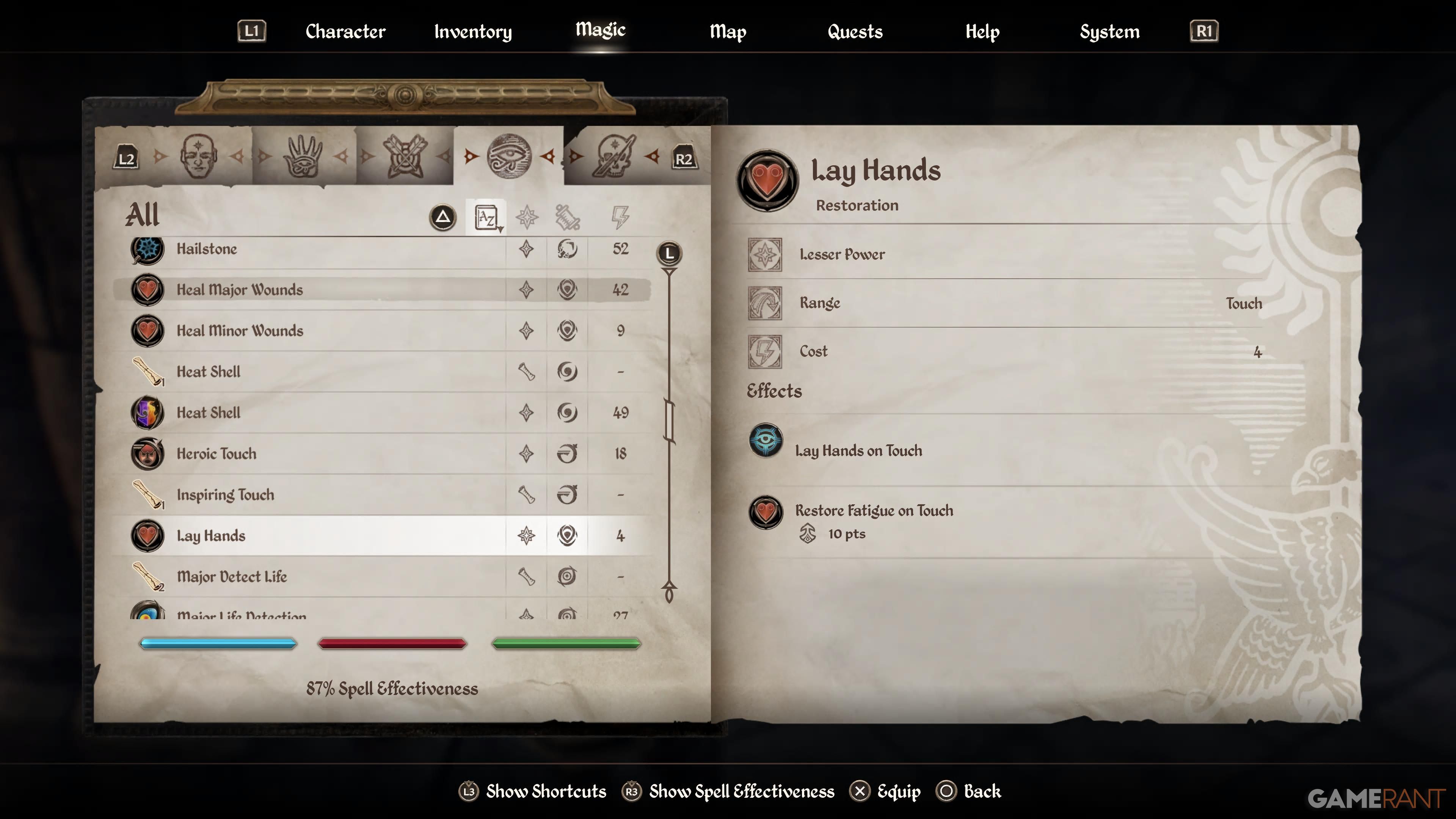Viewport: 1456px width, 819px height.
Task: Select the hand with eye spell category
Action: pyautogui.click(x=303, y=157)
